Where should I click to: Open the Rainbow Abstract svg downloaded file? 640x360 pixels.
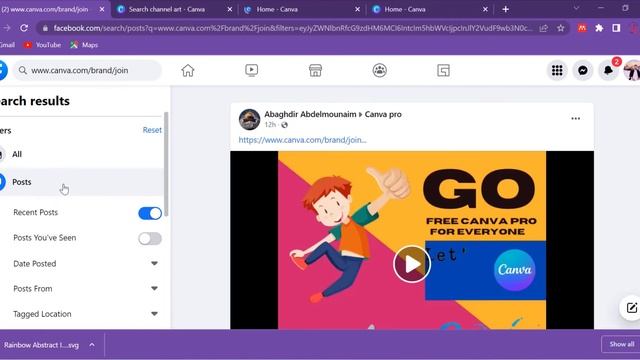41,345
